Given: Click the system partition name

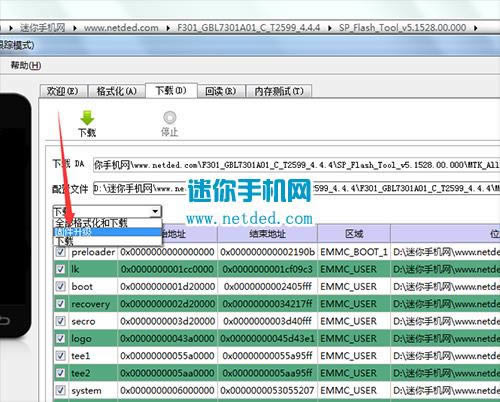Looking at the screenshot, I should click(x=86, y=391).
